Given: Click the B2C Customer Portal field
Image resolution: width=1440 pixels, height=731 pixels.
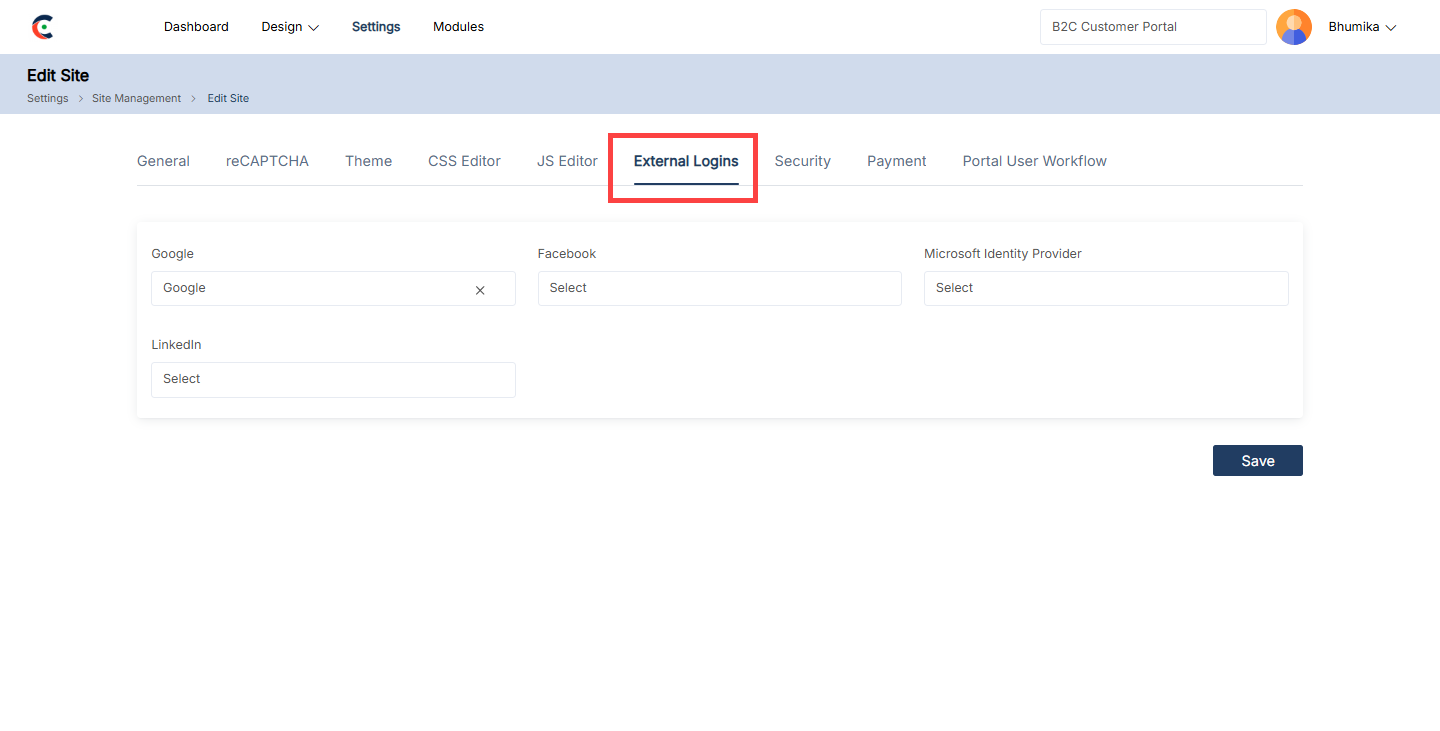Looking at the screenshot, I should click(1152, 27).
